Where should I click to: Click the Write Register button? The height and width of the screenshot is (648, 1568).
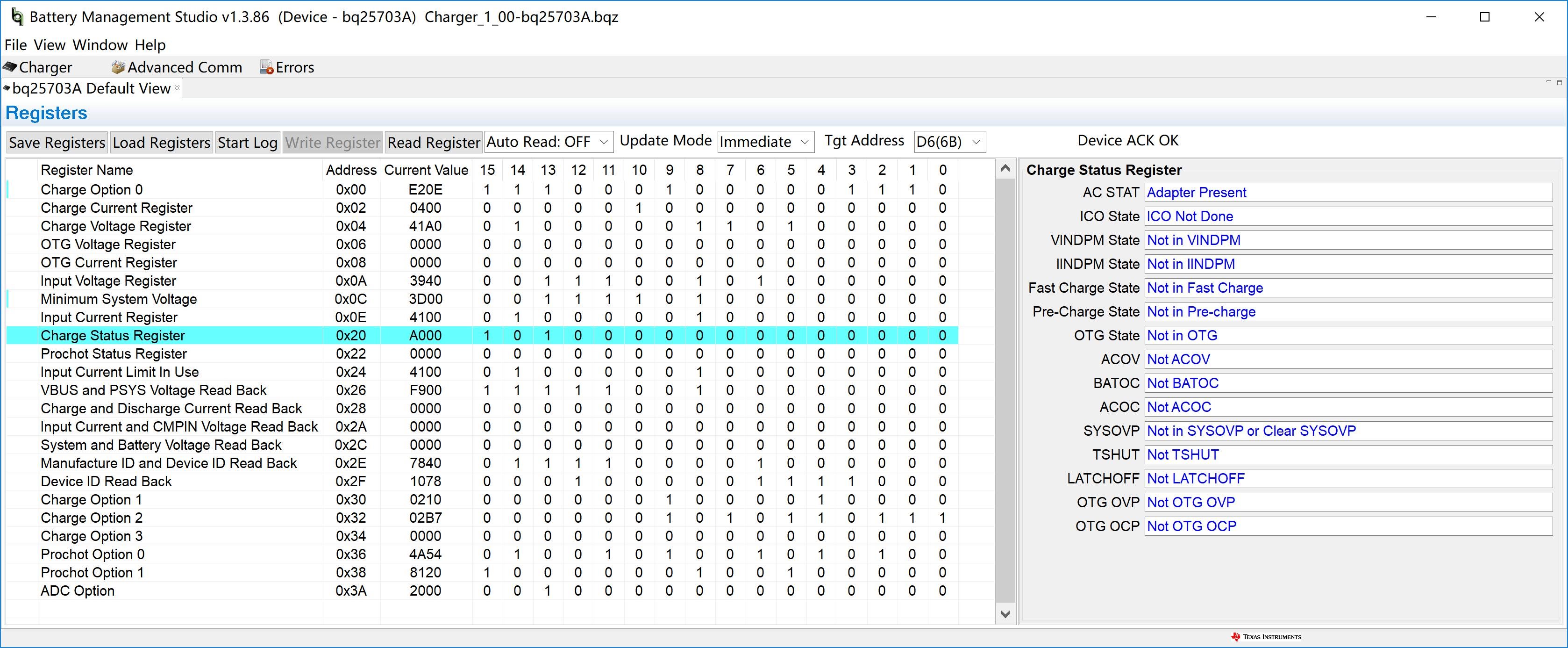[332, 143]
